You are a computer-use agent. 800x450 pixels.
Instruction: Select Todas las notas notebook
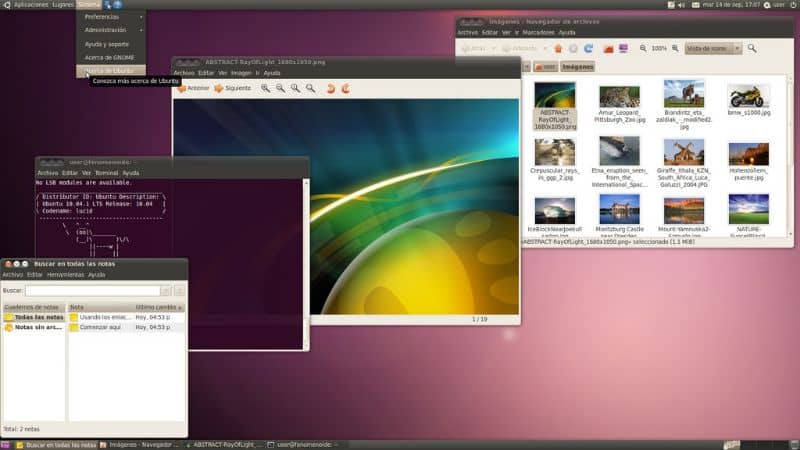click(34, 317)
